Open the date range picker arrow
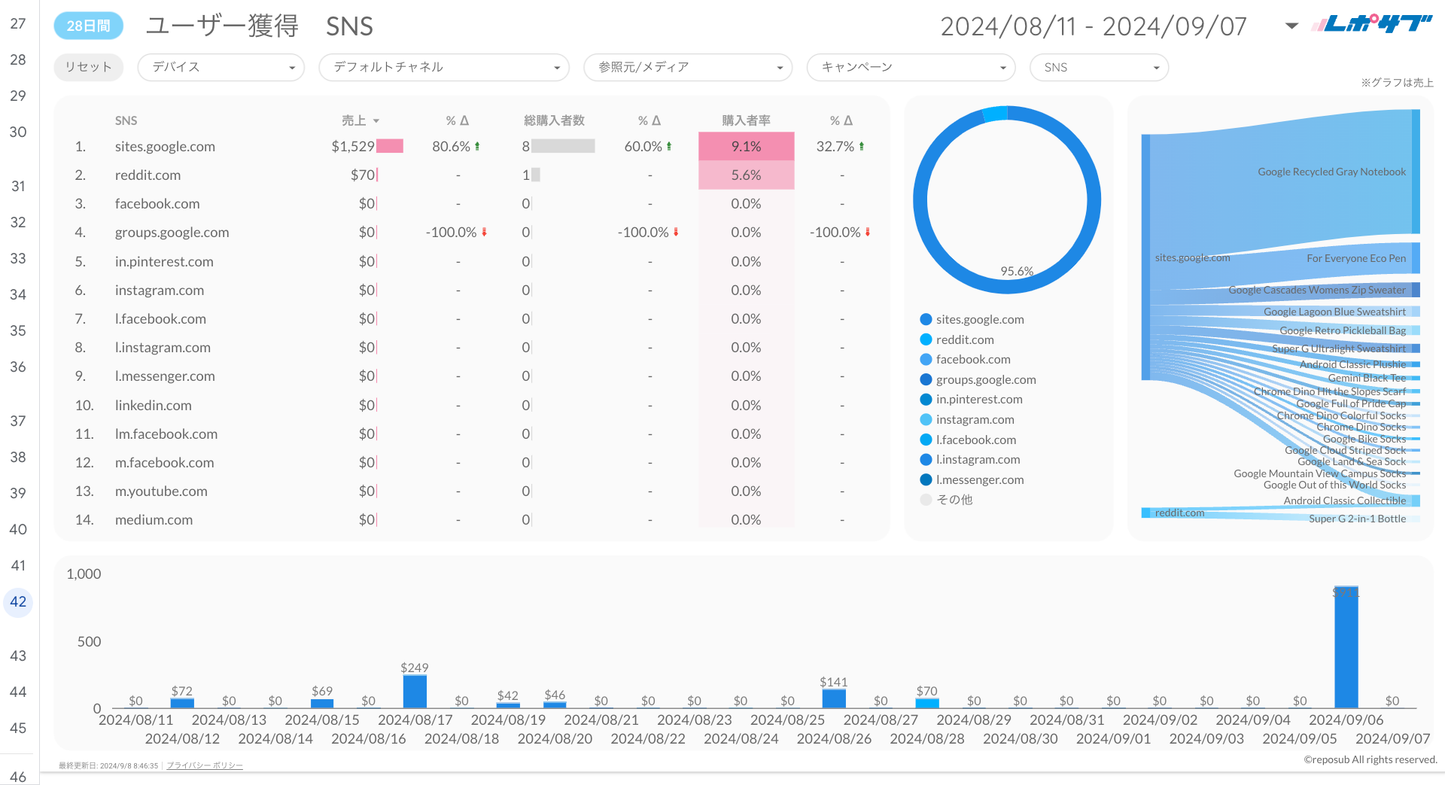 pyautogui.click(x=1291, y=26)
